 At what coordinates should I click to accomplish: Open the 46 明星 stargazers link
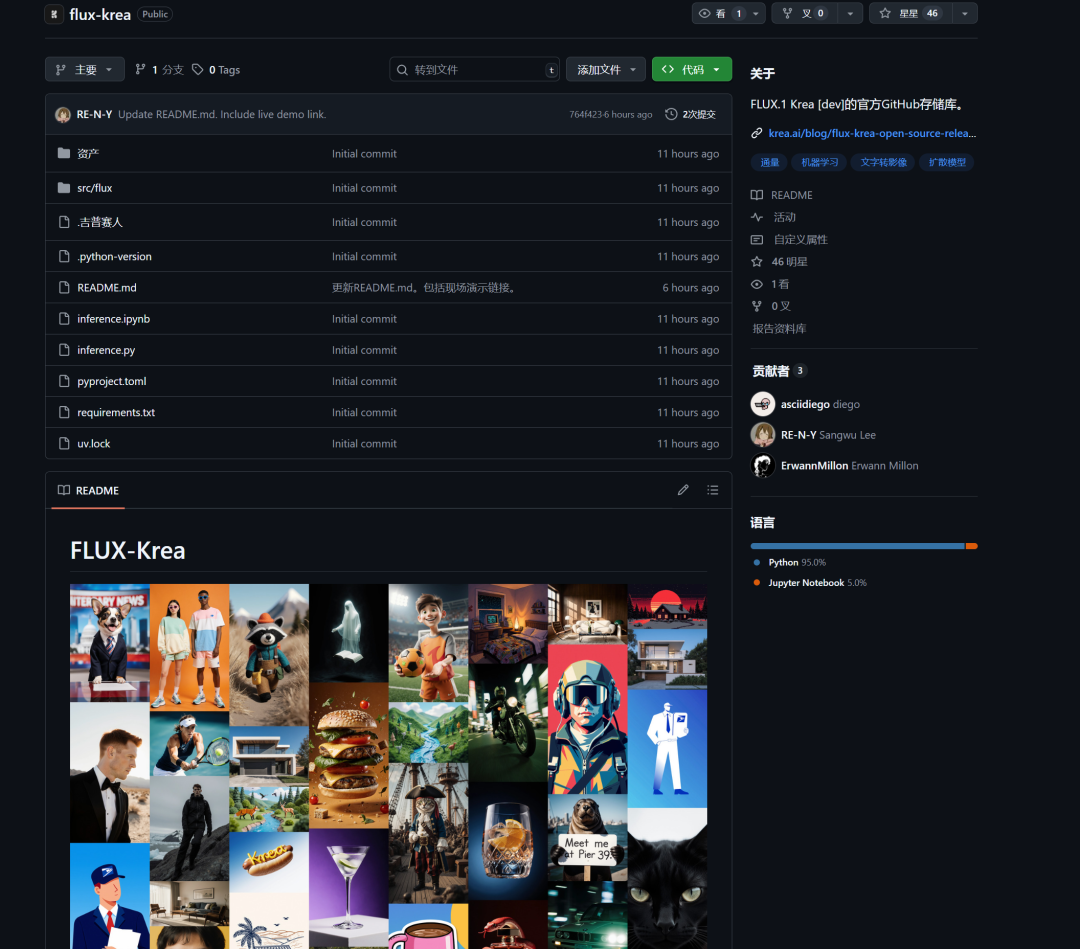[789, 262]
